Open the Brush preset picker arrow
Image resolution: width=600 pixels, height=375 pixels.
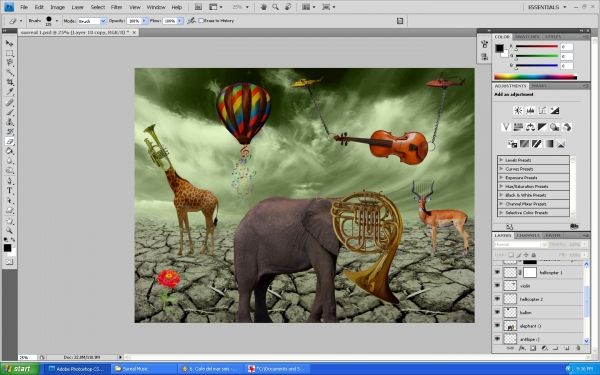(57, 21)
